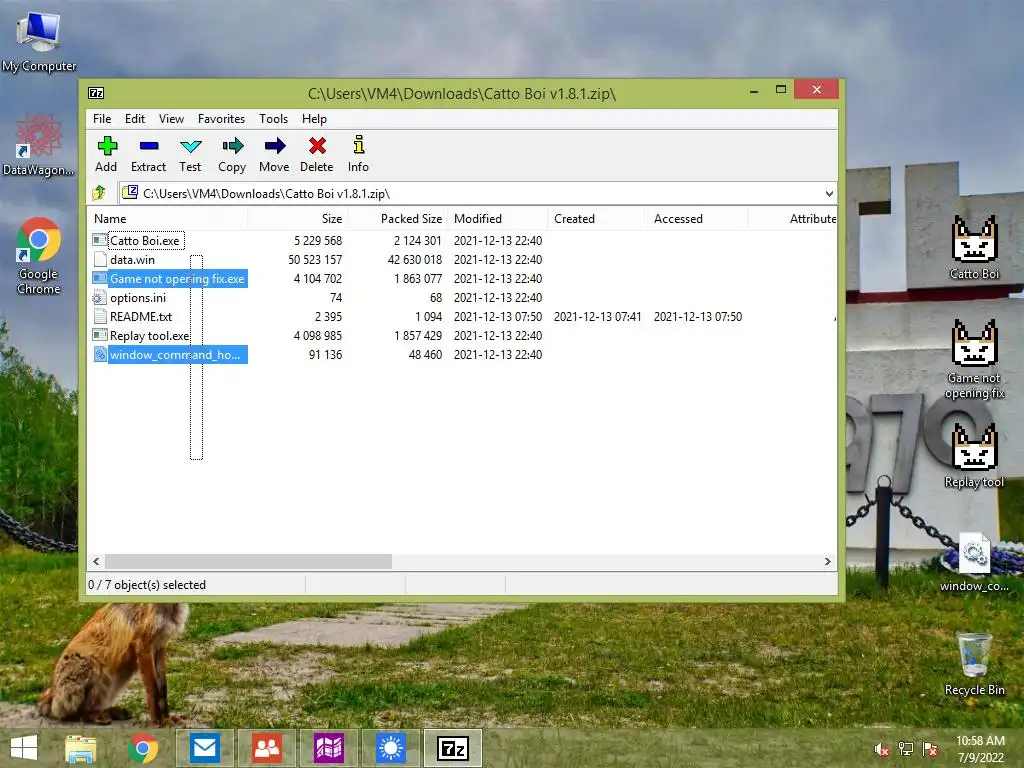Viewport: 1024px width, 768px height.
Task: Click the red Delete button
Action: click(317, 155)
